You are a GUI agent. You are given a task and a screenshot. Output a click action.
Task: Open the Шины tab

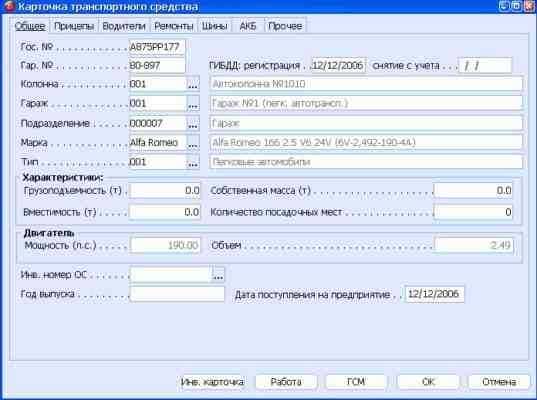pyautogui.click(x=214, y=26)
